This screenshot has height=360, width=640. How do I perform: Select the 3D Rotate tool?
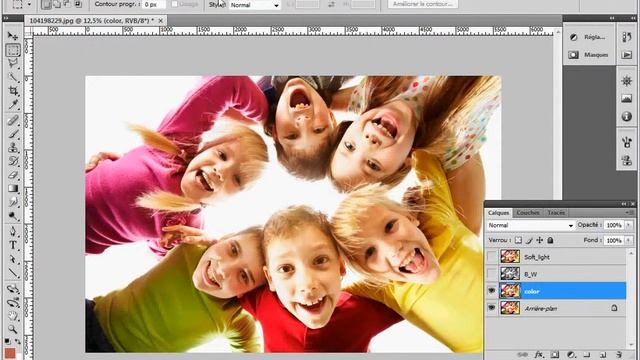coord(13,289)
